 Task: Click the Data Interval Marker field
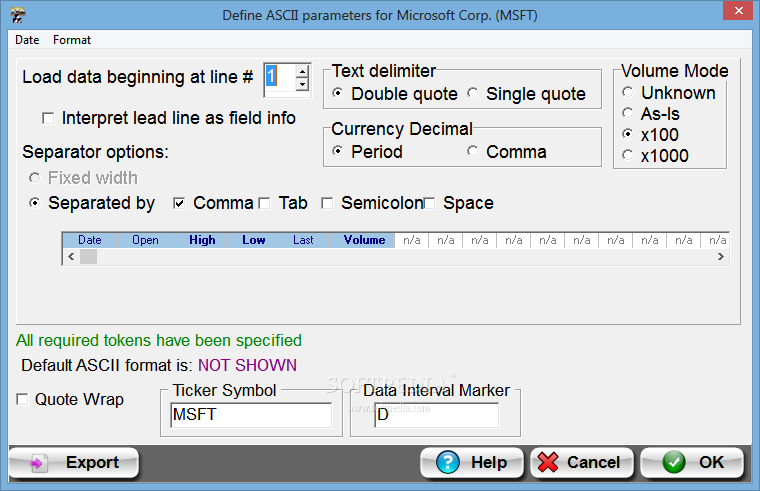436,415
